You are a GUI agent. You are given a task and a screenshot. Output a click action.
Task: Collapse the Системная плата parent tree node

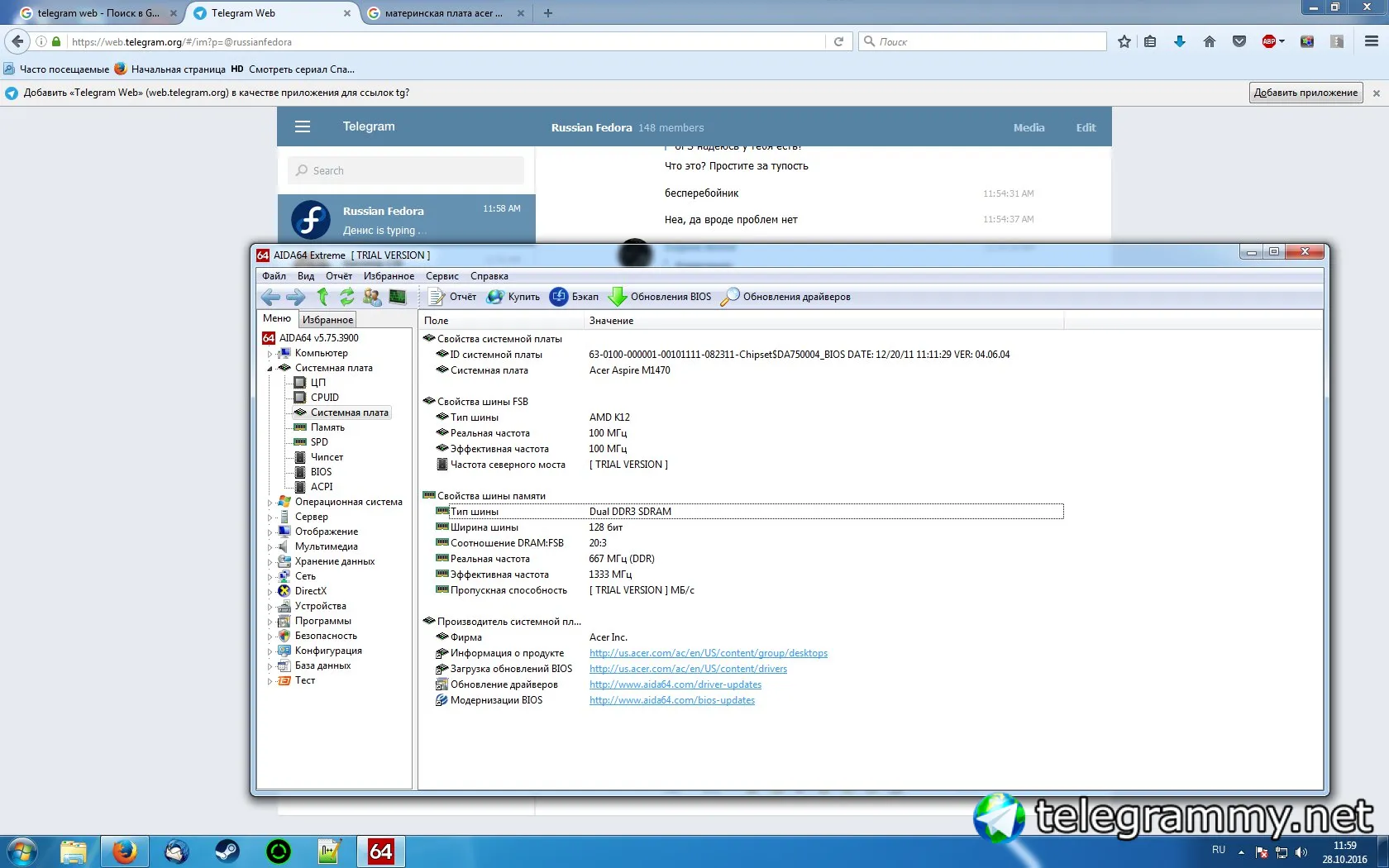[x=270, y=369]
